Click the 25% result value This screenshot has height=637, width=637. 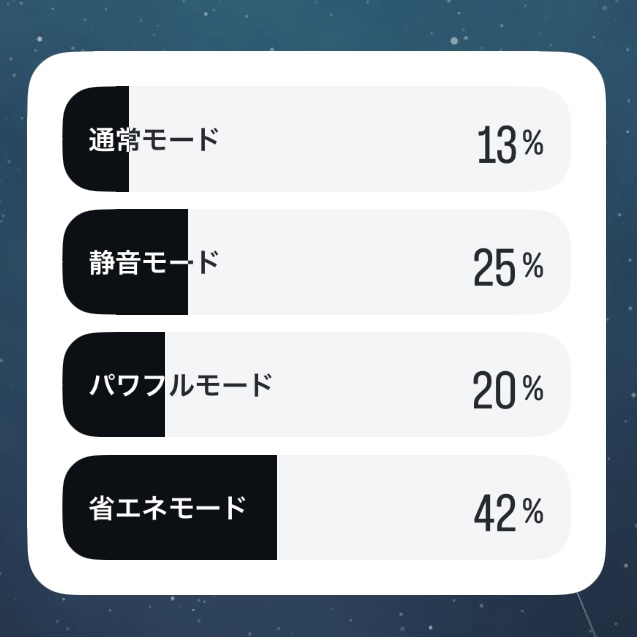pyautogui.click(x=509, y=267)
